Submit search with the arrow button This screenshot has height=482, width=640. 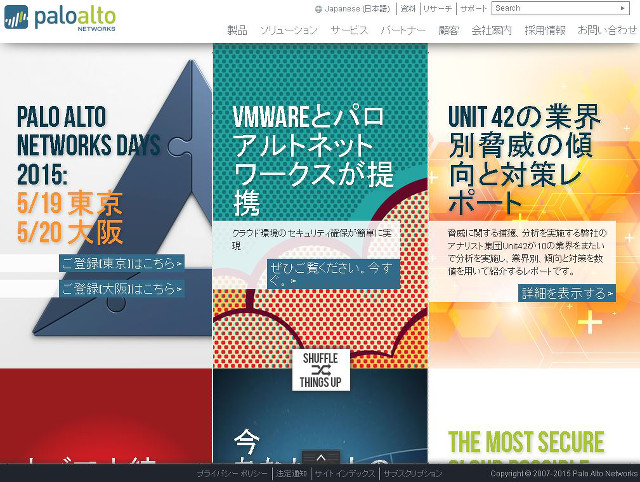click(623, 8)
